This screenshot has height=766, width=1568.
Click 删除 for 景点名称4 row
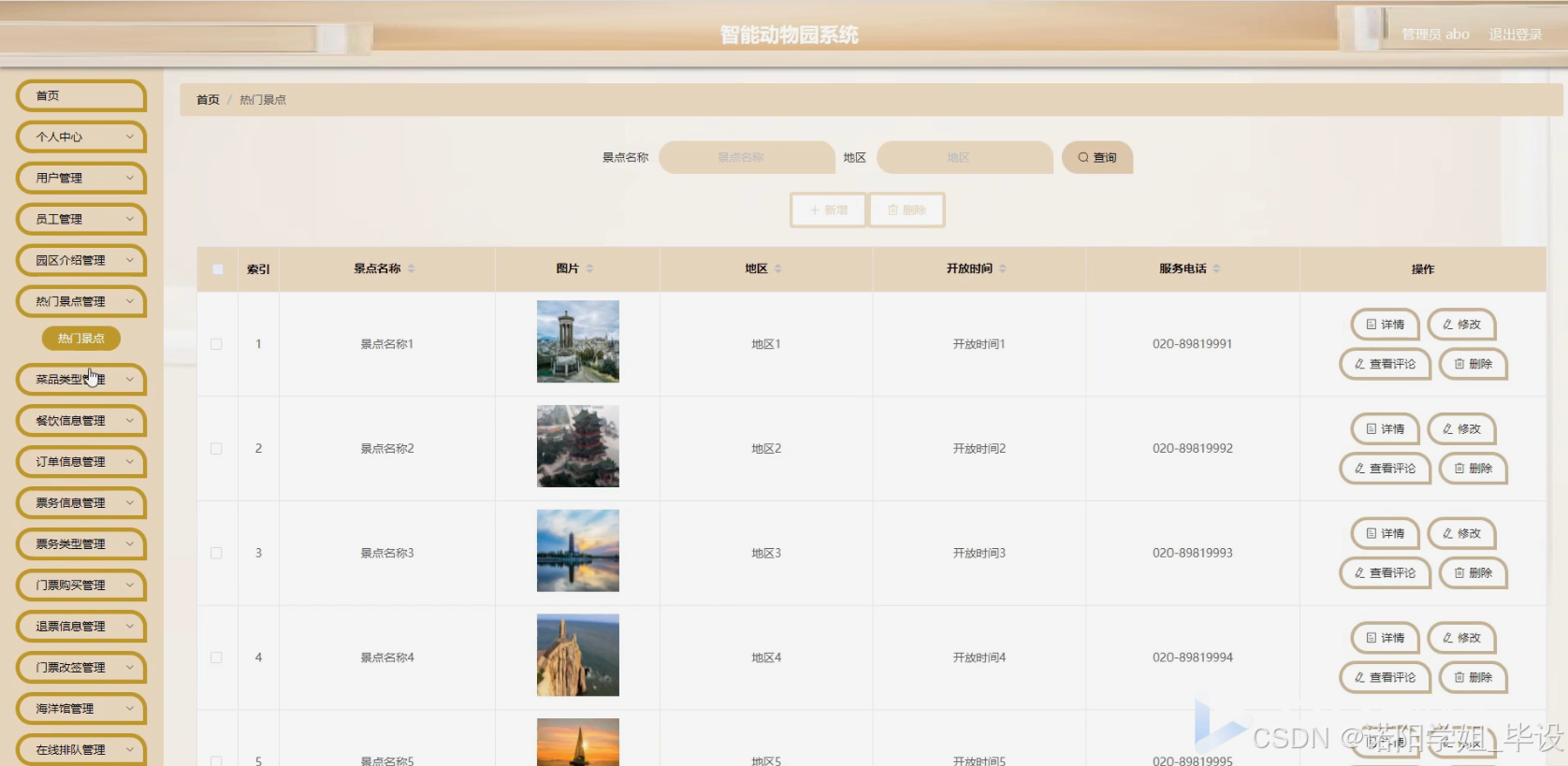click(1474, 677)
